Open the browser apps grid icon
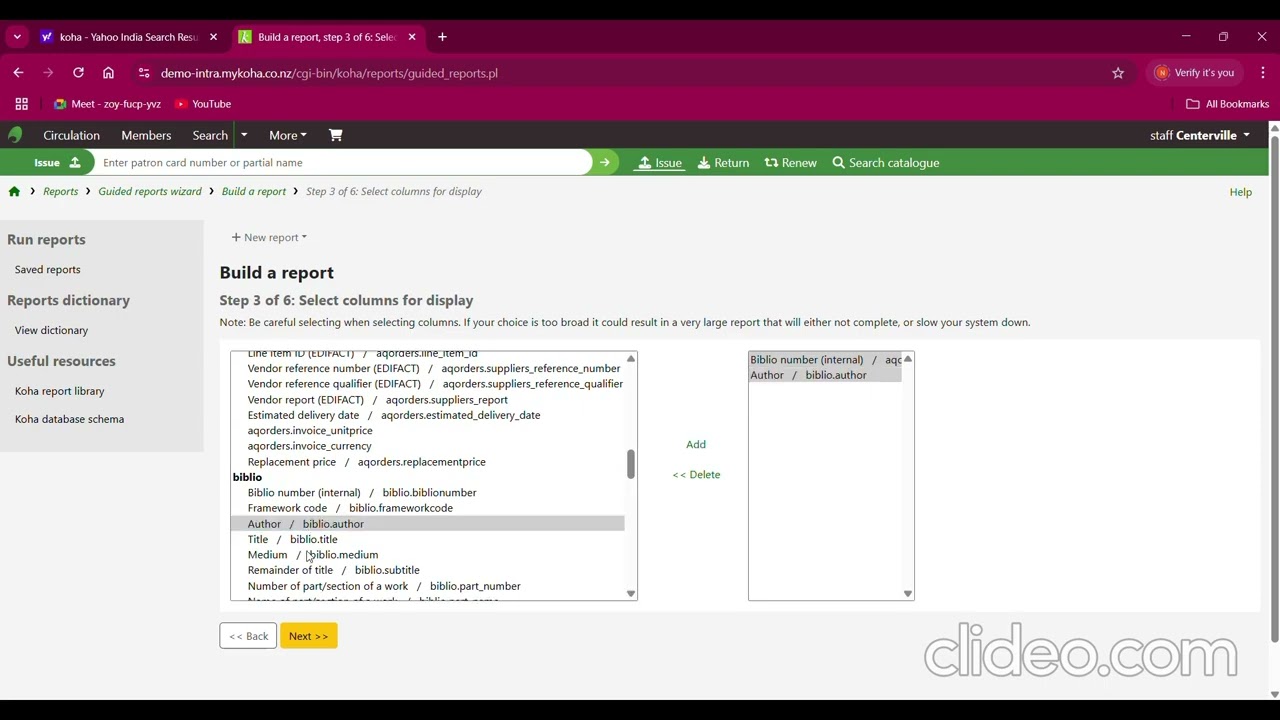 (x=21, y=104)
